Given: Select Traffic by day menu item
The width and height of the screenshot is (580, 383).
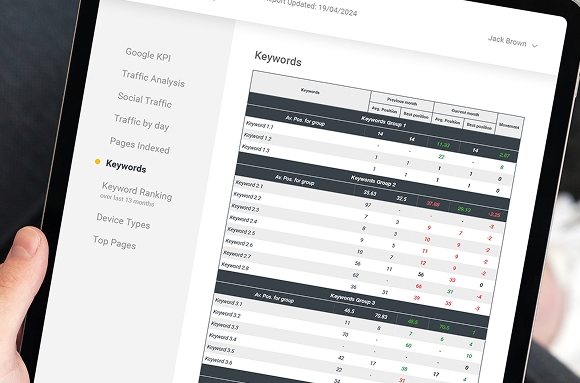Looking at the screenshot, I should click(x=142, y=122).
